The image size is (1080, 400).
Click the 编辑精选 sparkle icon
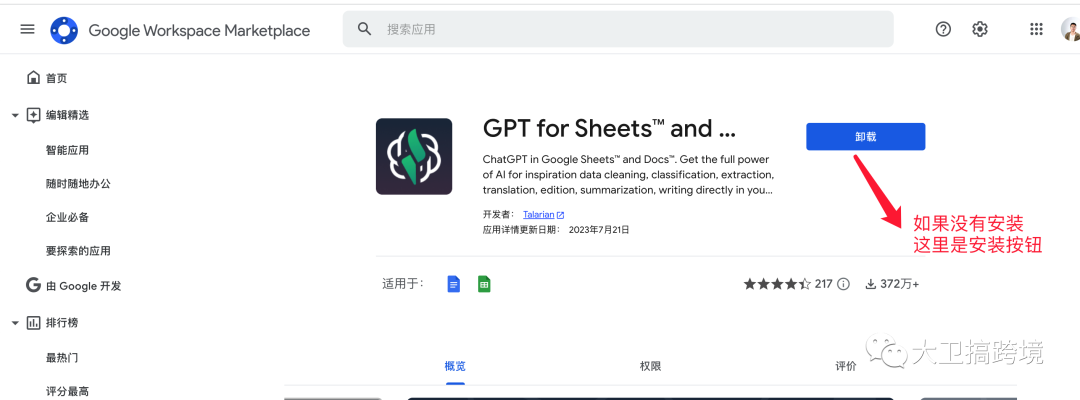point(33,115)
